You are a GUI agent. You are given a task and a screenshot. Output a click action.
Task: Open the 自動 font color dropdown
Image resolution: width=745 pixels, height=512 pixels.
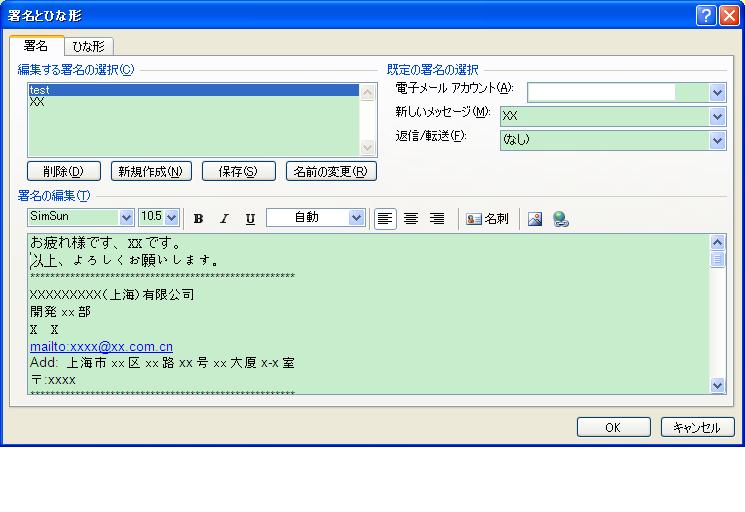[356, 218]
